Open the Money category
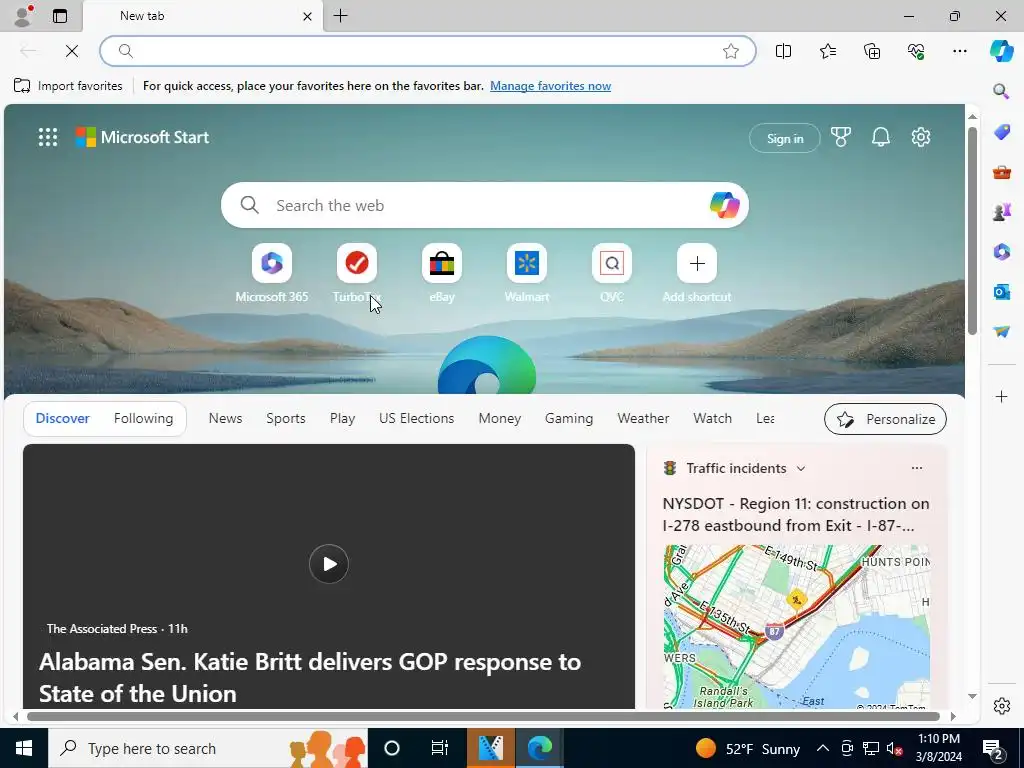The height and width of the screenshot is (768, 1024). (x=500, y=418)
